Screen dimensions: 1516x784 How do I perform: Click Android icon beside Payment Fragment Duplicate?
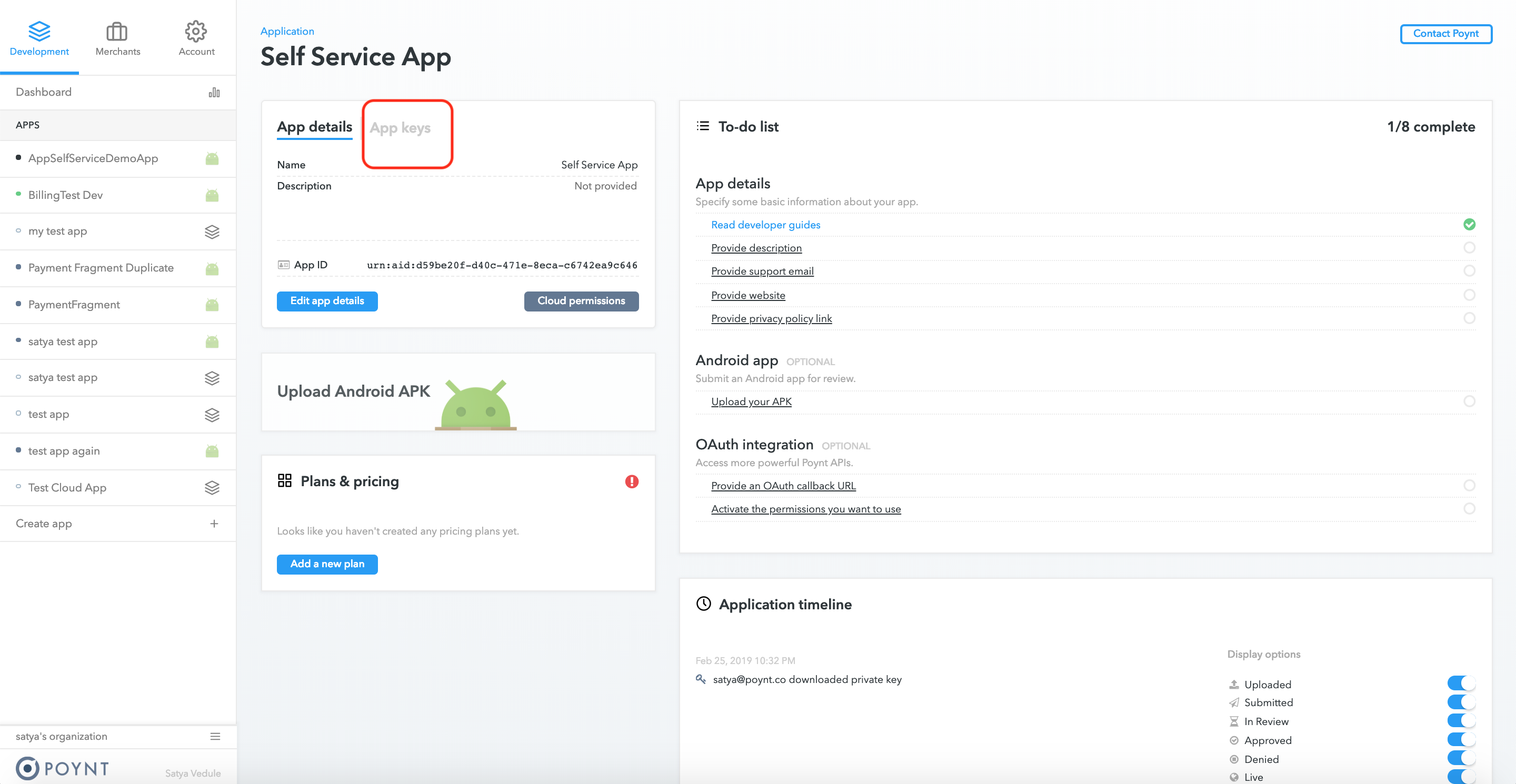[212, 269]
